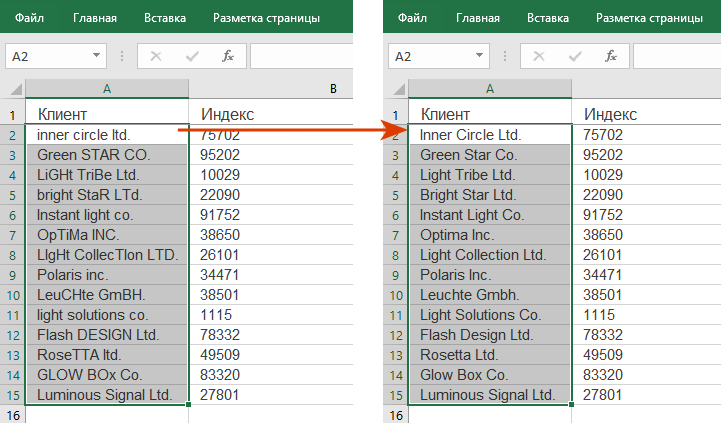Open Вставка tab in left Excel window
Viewport: 721px width, 423px height.
(165, 18)
